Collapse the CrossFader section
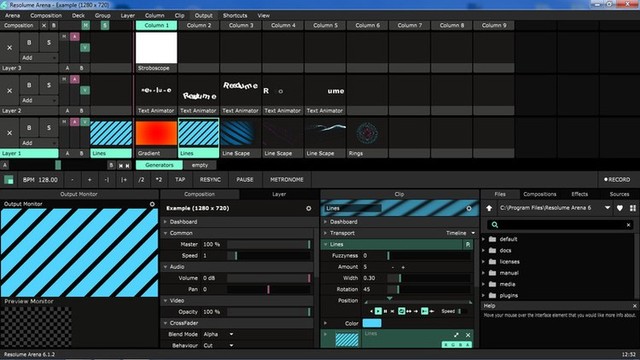Image resolution: width=640 pixels, height=360 pixels. (166, 323)
